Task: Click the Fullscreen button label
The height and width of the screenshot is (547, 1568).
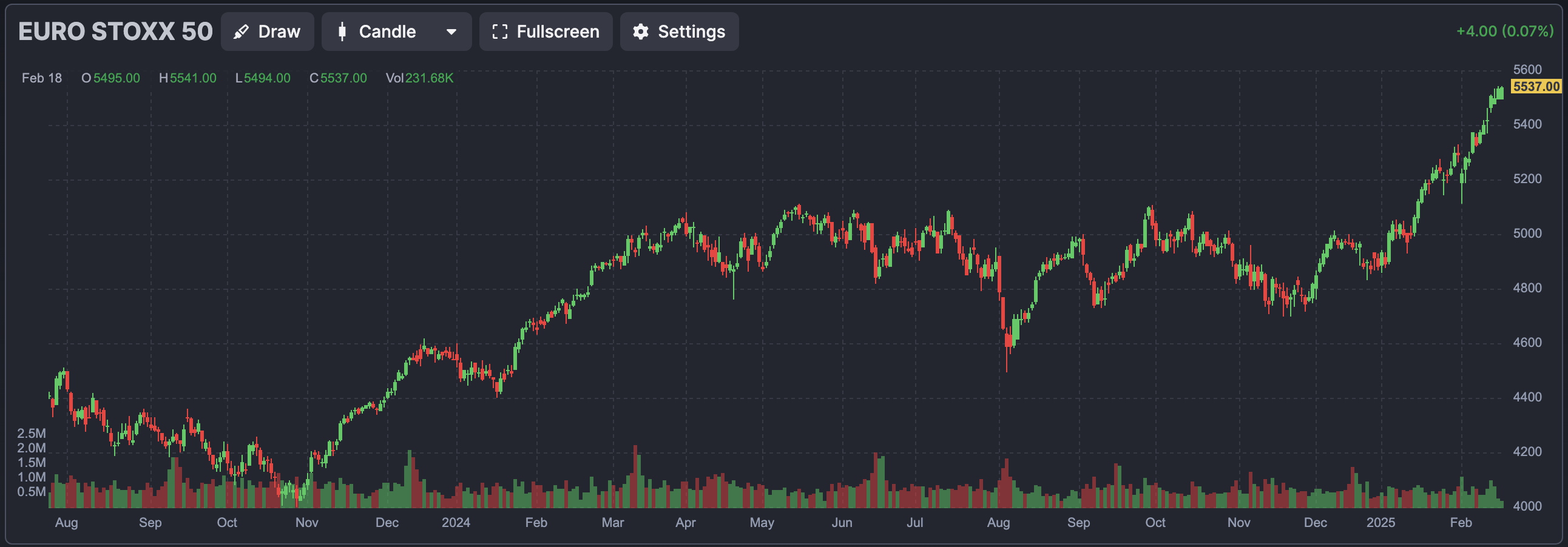Action: 558,32
